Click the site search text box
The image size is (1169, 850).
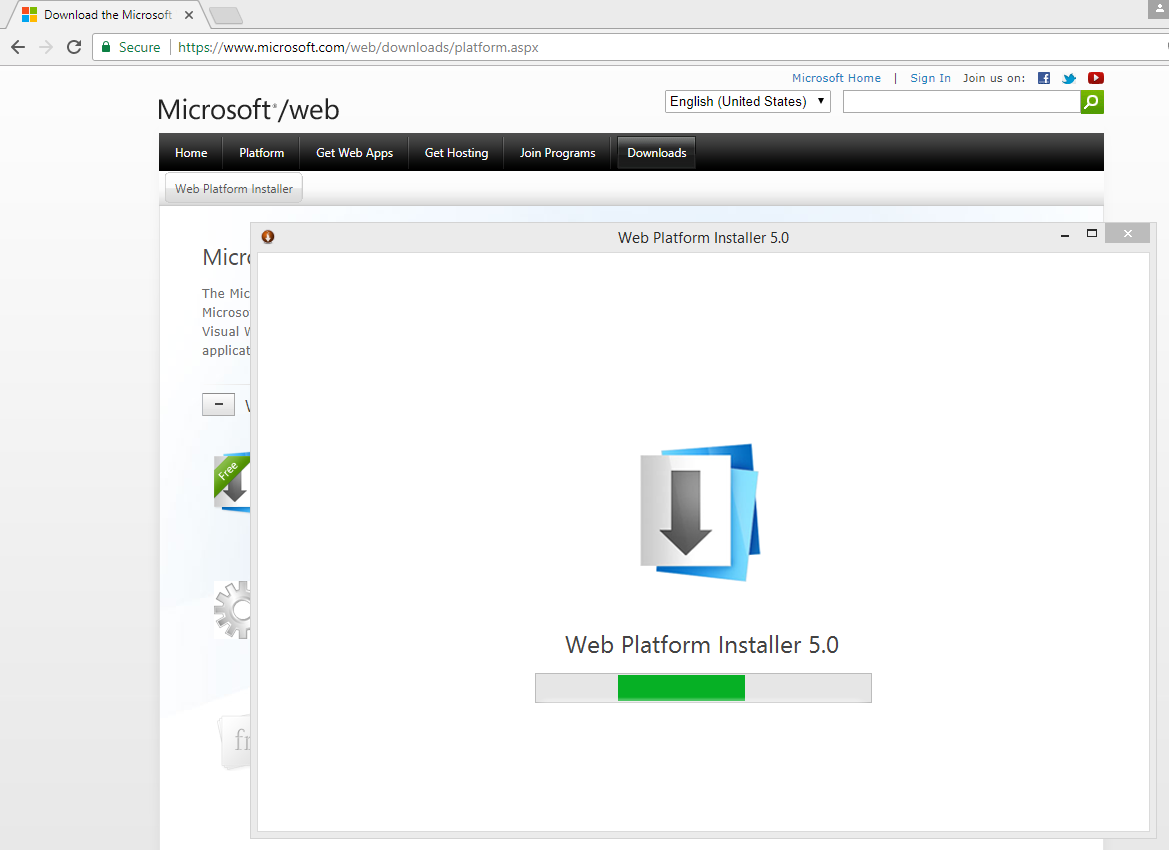tap(961, 101)
